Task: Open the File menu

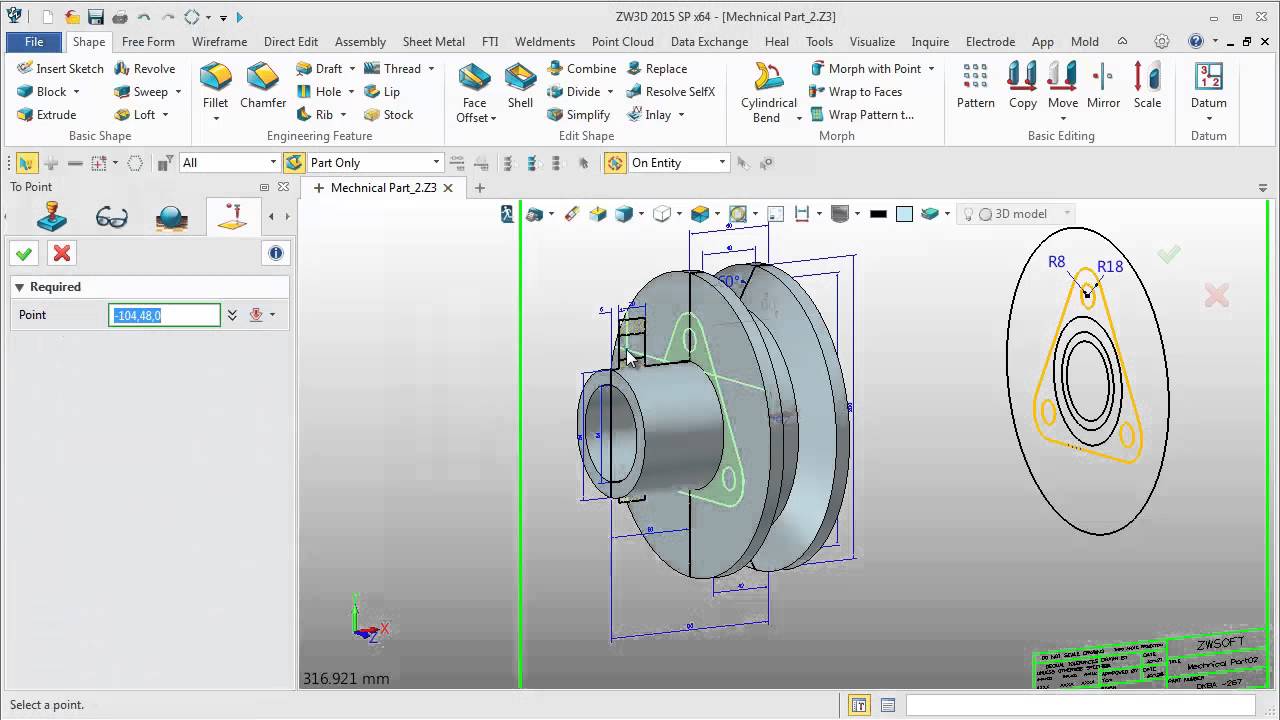Action: (x=34, y=42)
